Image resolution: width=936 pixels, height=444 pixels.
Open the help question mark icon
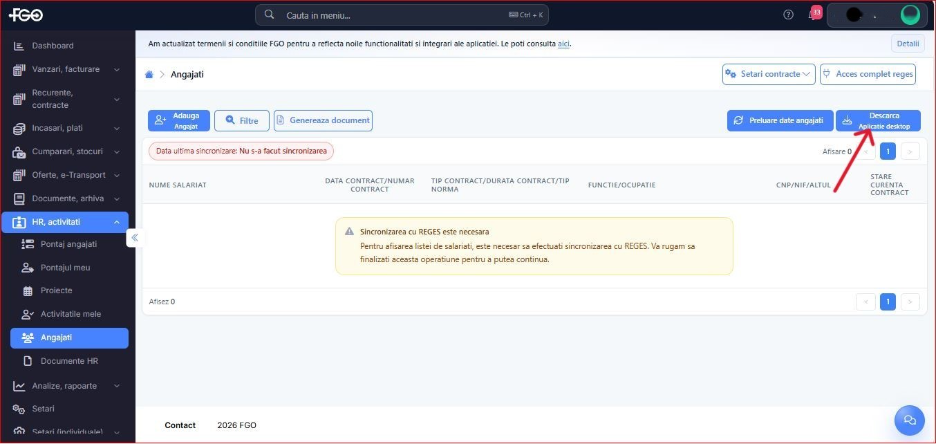[x=788, y=15]
